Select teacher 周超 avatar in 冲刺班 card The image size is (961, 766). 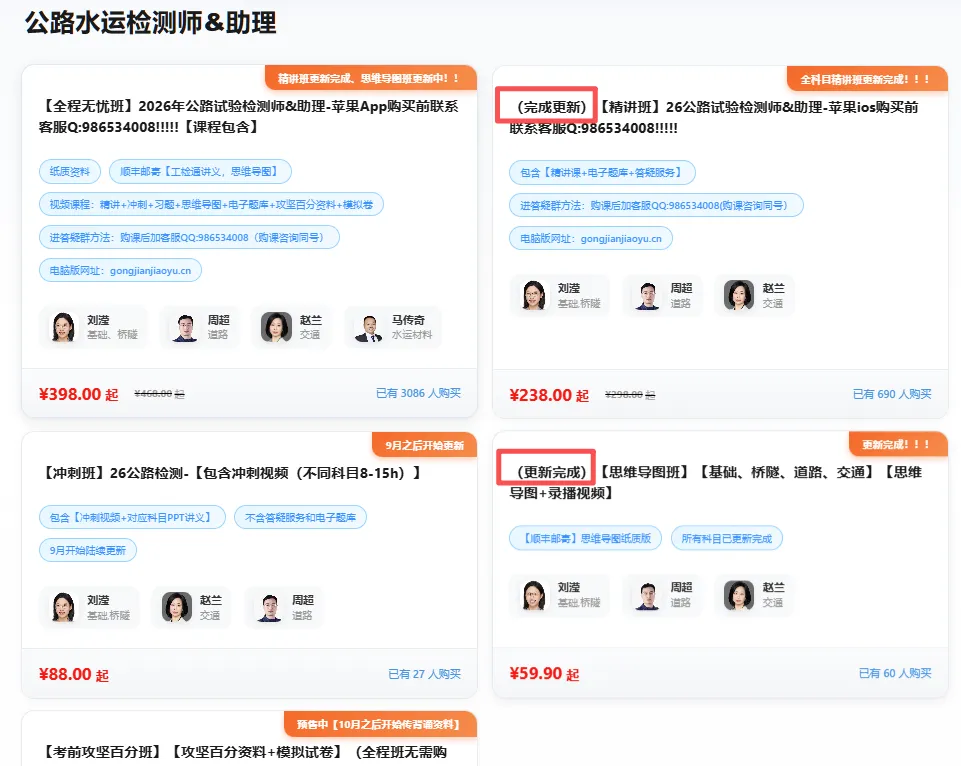coord(268,607)
